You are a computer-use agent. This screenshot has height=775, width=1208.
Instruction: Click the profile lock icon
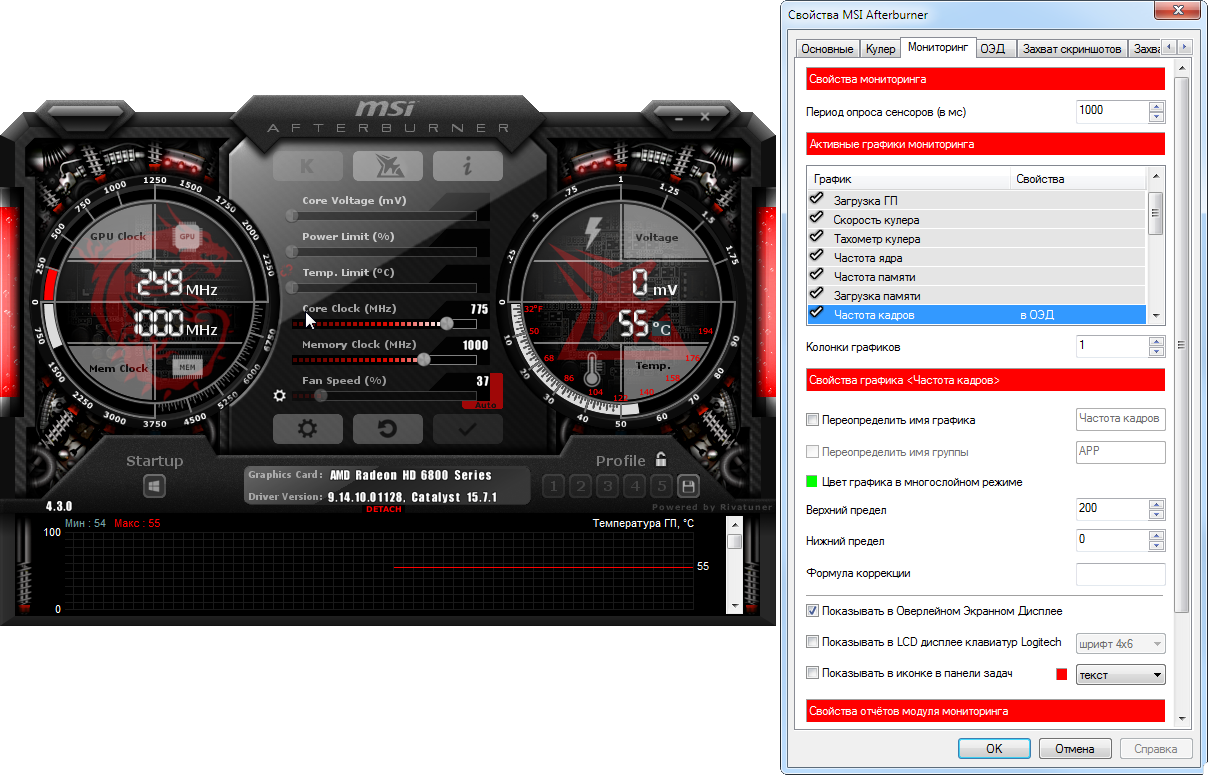click(660, 460)
